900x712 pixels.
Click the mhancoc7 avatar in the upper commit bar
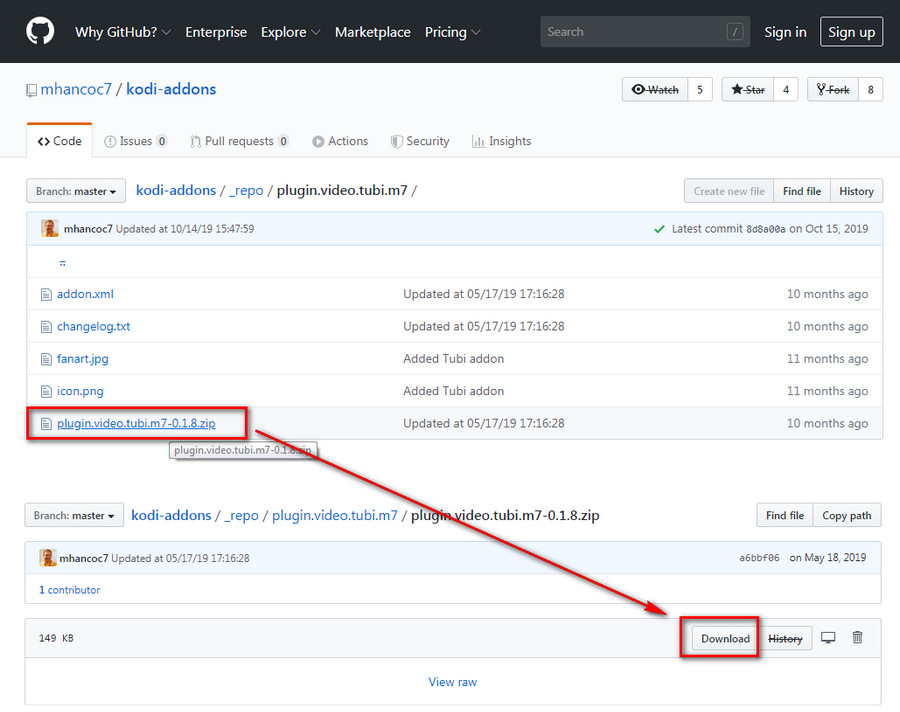[x=49, y=228]
